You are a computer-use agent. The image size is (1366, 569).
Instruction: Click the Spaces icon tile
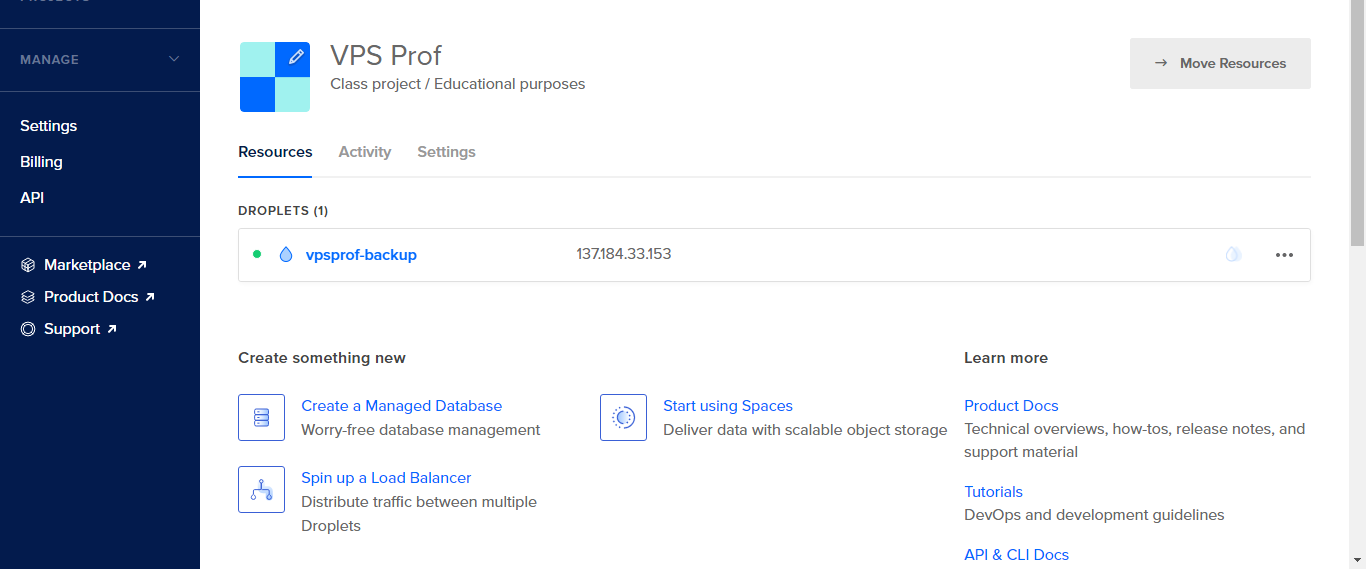623,417
